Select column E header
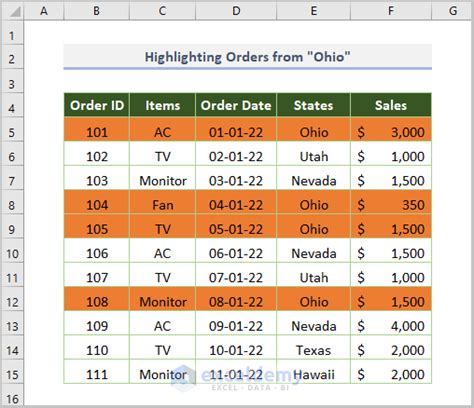This screenshot has width=474, height=408. 314,11
